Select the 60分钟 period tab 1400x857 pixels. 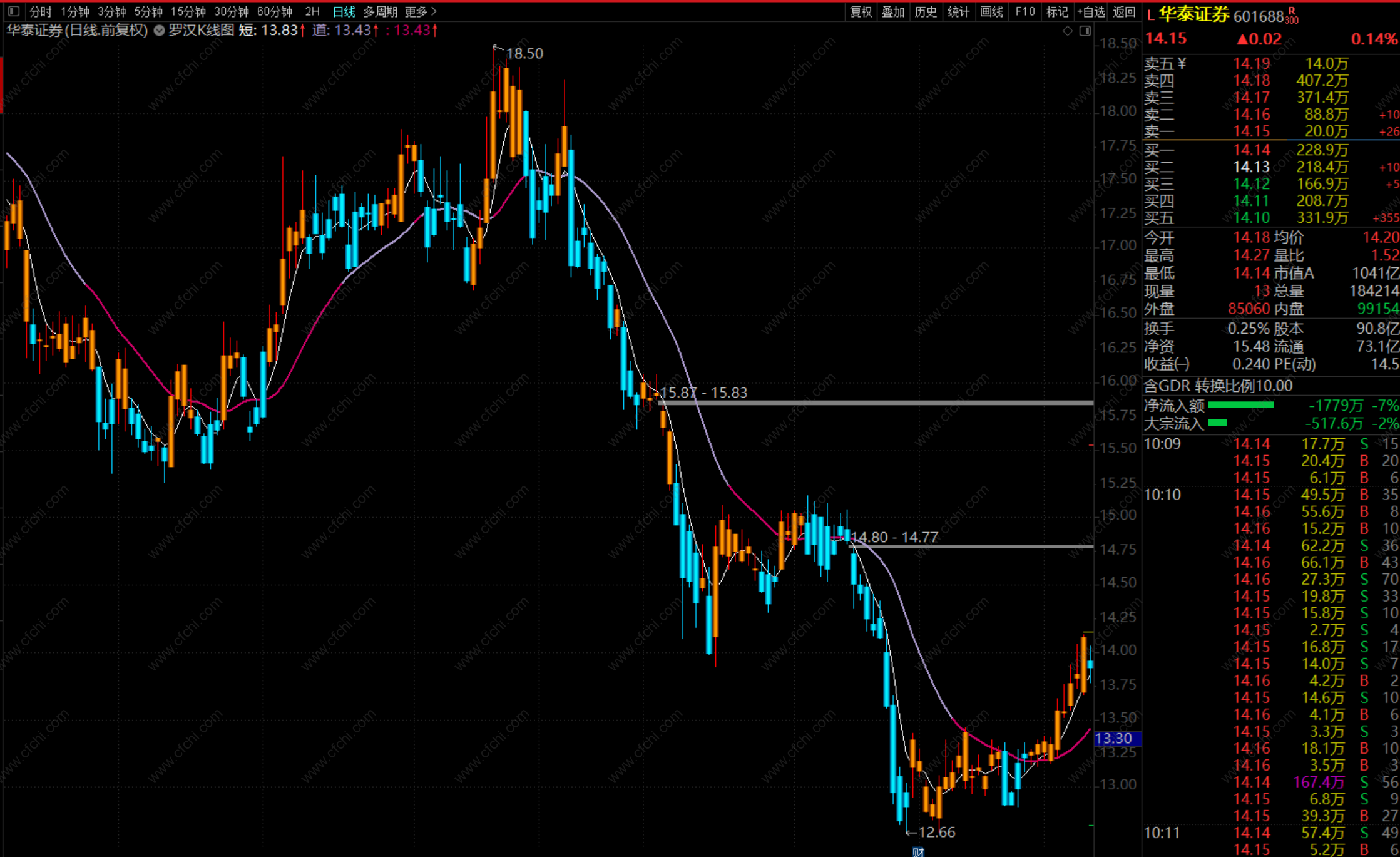coord(275,11)
